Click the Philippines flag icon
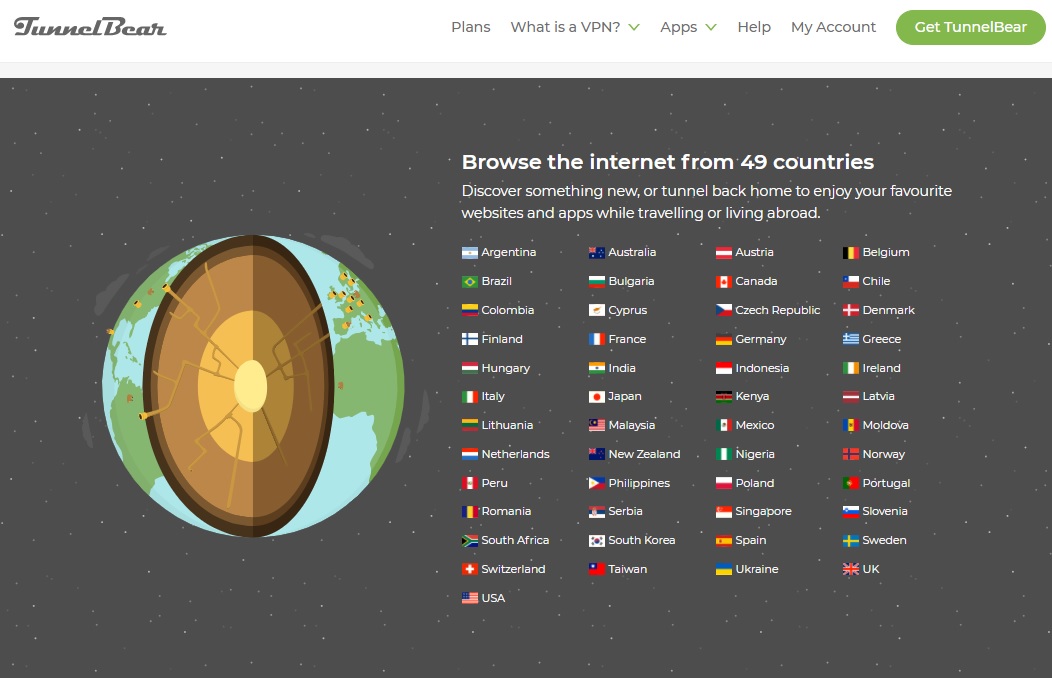 pyautogui.click(x=596, y=483)
